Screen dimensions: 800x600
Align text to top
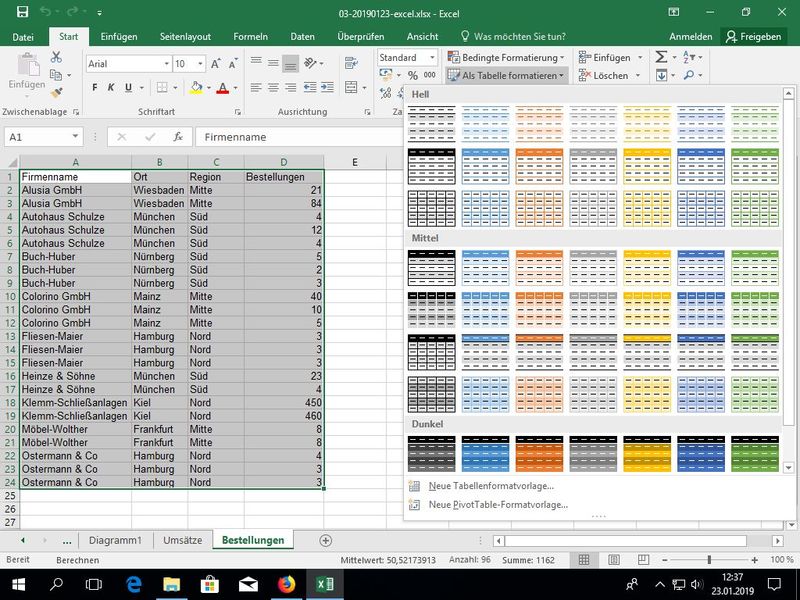coord(256,63)
